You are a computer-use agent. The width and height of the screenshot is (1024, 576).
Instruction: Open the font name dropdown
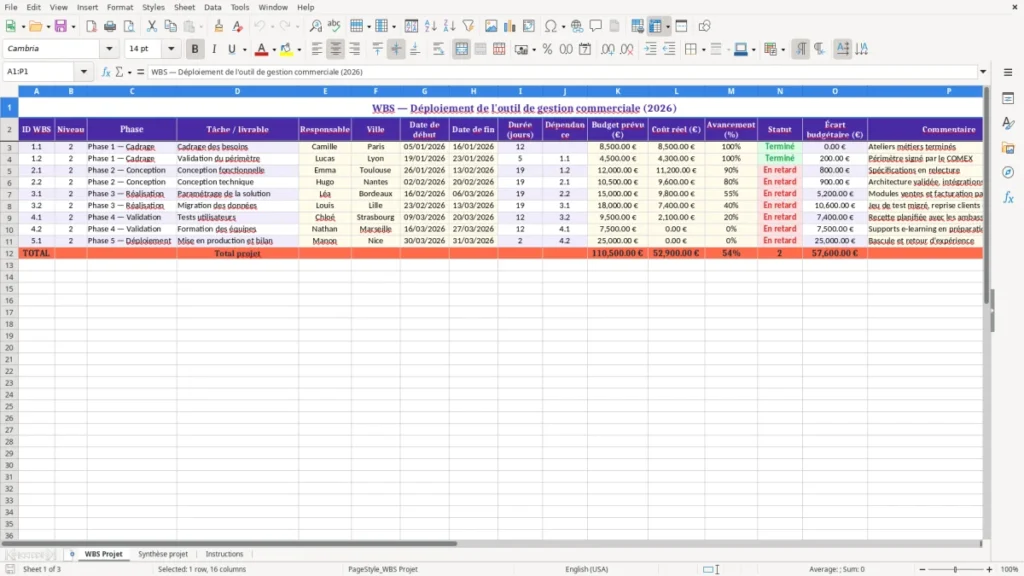tap(109, 48)
